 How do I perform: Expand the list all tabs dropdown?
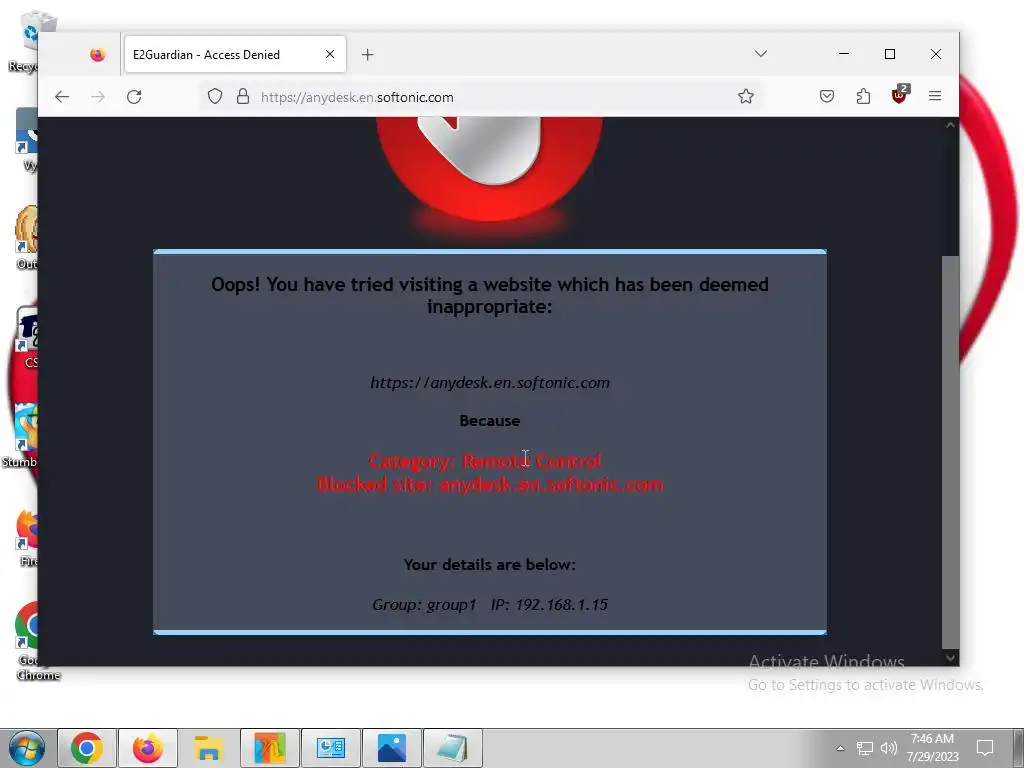tap(761, 54)
